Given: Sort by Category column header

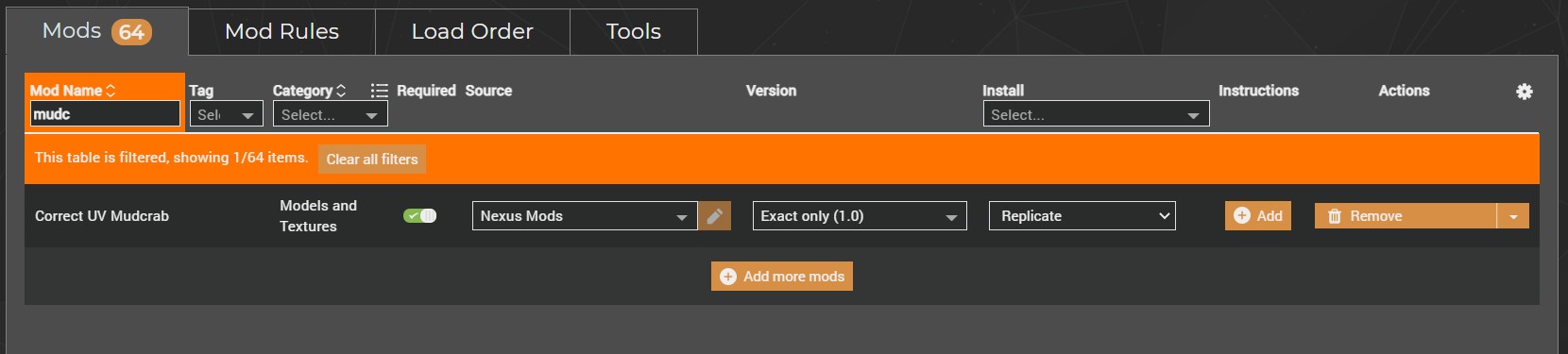Looking at the screenshot, I should [x=309, y=91].
